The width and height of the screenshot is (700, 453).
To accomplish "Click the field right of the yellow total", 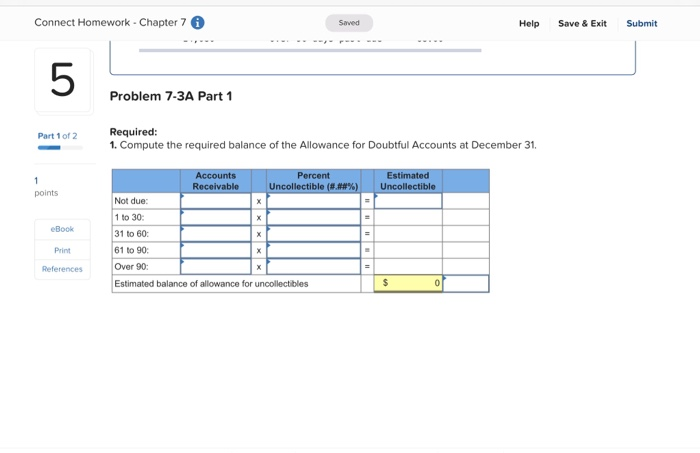I will click(466, 284).
